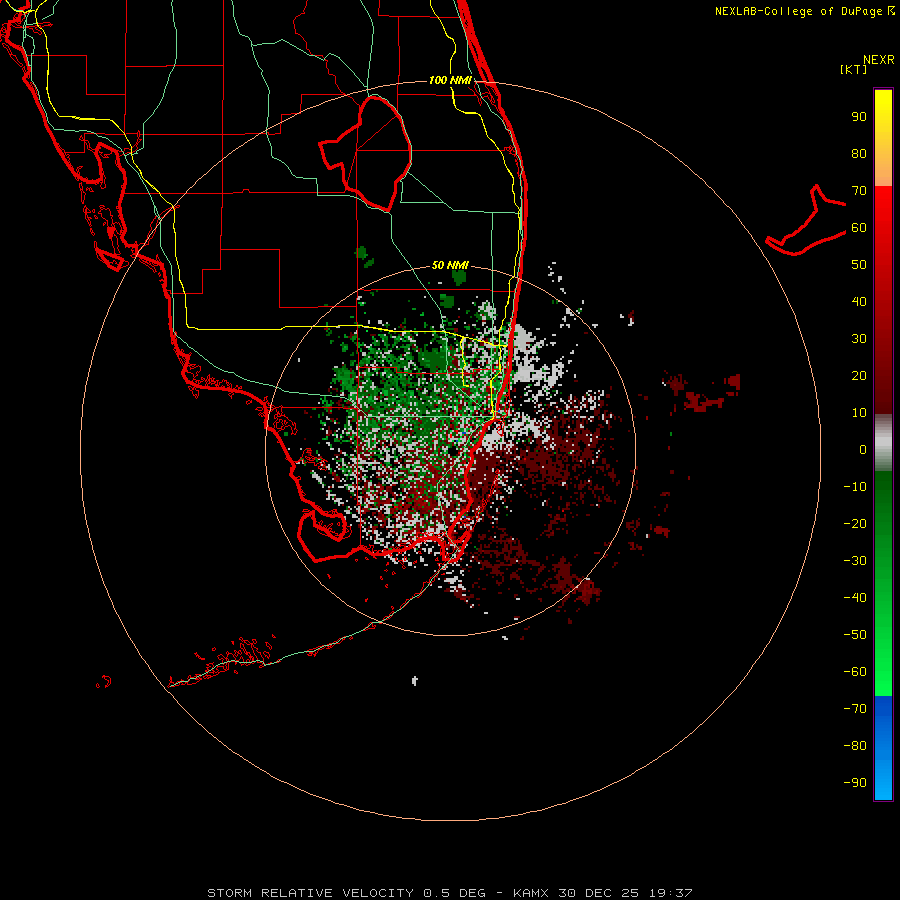Click the 100 NMI range ring label
Viewport: 900px width, 900px height.
click(x=450, y=80)
